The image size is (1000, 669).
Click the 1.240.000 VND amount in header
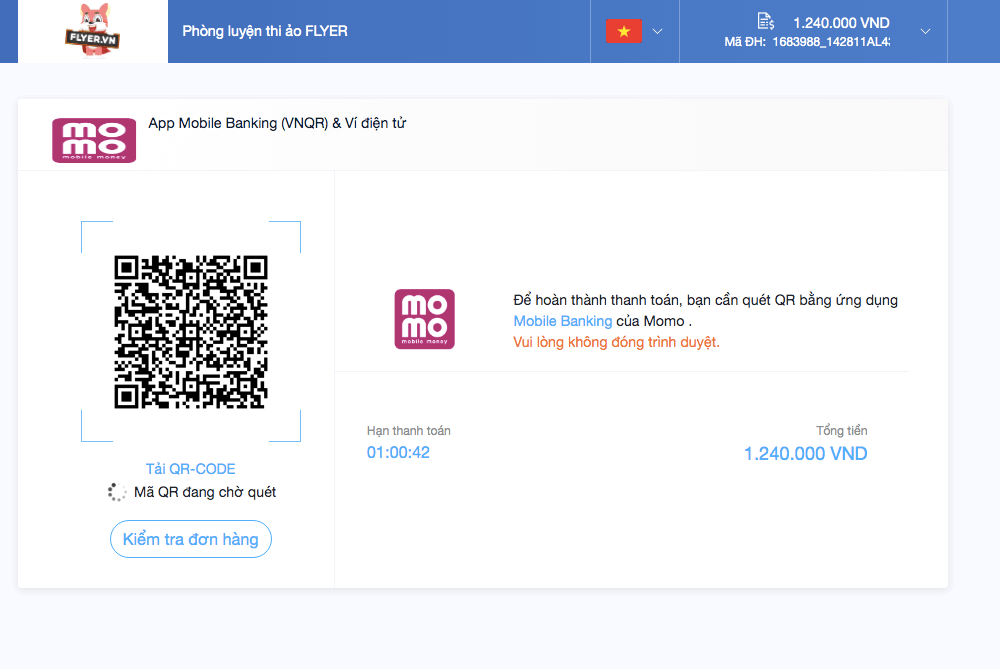840,23
